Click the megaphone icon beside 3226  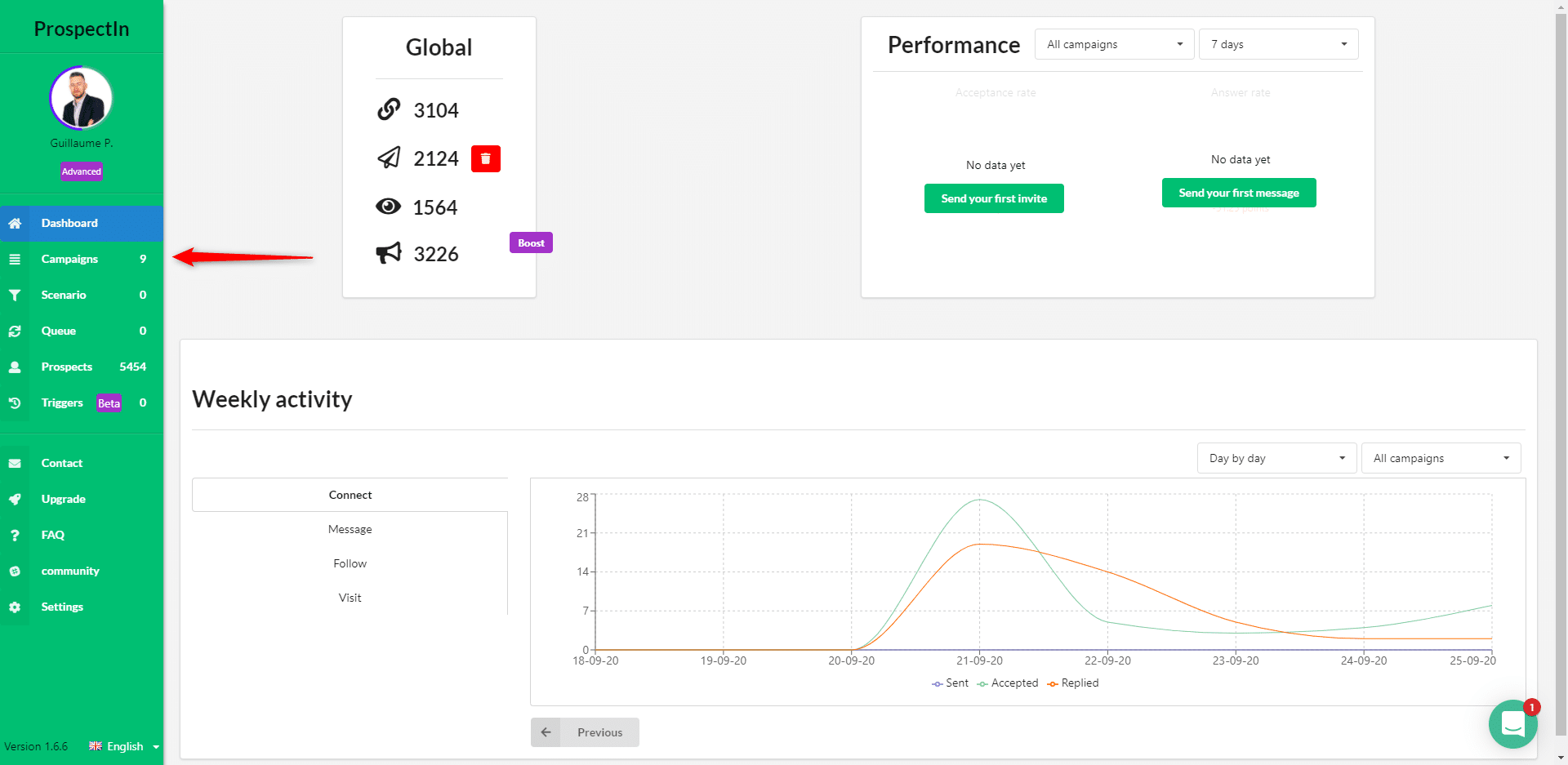pyautogui.click(x=389, y=252)
